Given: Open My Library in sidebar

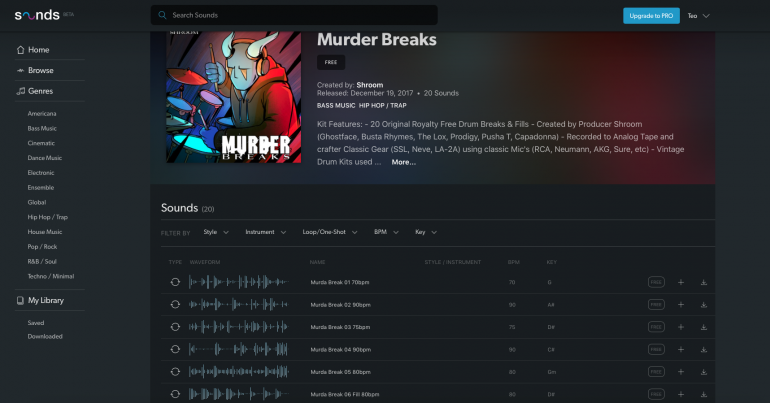Looking at the screenshot, I should coord(40,300).
